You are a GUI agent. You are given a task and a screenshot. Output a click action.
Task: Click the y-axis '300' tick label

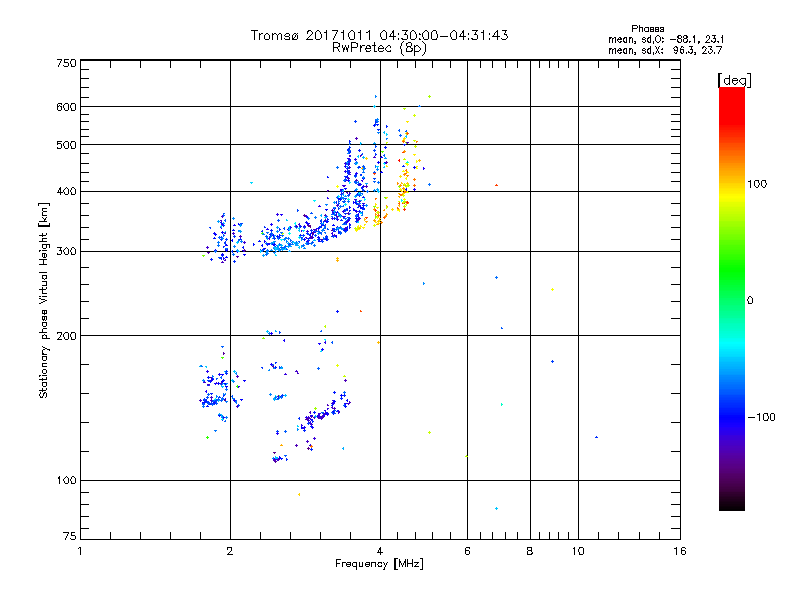66,251
